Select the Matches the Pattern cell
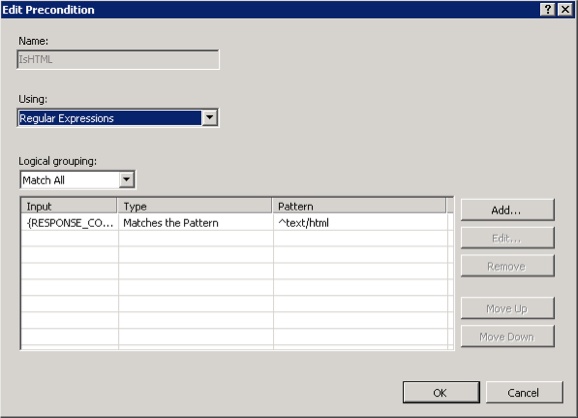Image resolution: width=578 pixels, height=418 pixels. coord(196,223)
